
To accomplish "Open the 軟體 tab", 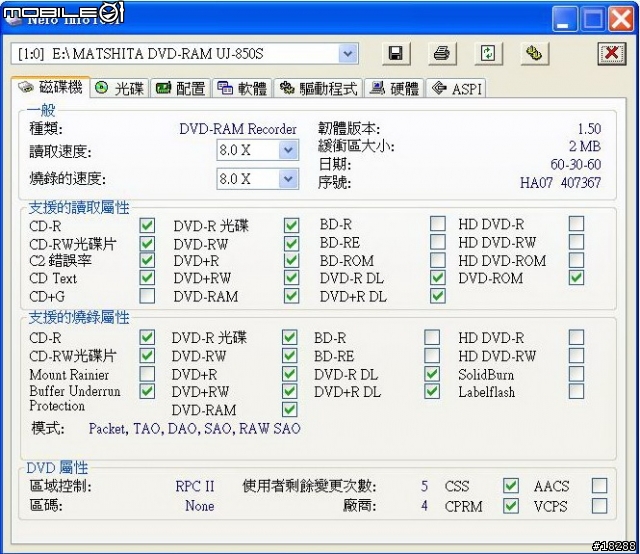I will [x=242, y=88].
